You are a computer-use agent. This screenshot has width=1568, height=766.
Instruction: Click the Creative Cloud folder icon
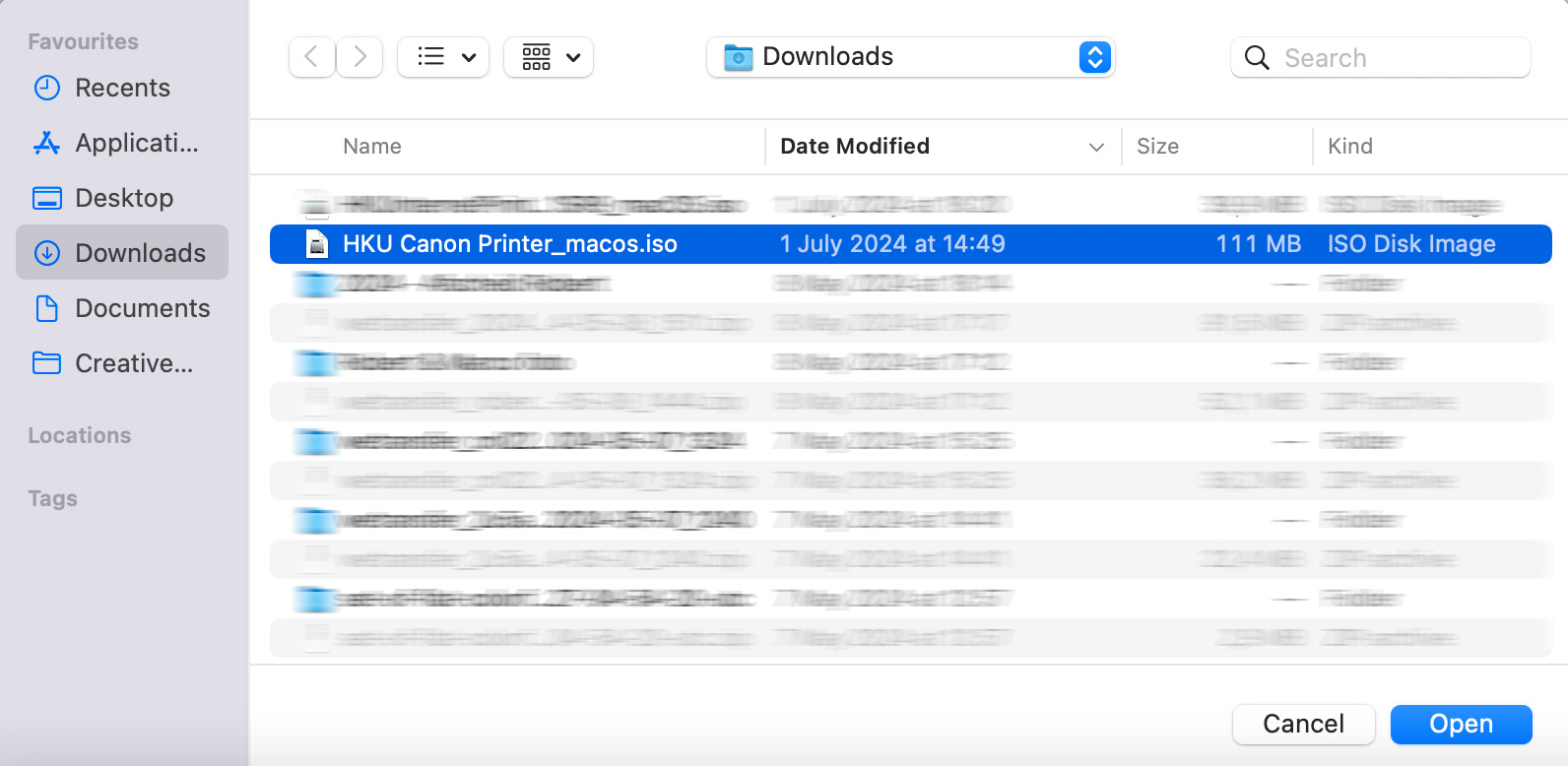(47, 363)
